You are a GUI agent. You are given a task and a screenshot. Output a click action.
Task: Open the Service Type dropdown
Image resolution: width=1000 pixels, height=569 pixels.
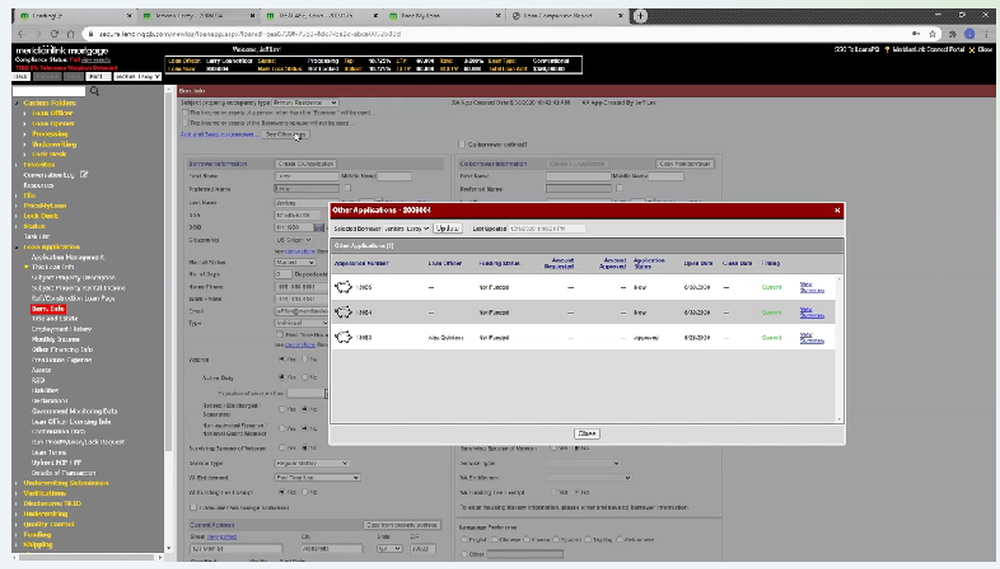coord(312,463)
